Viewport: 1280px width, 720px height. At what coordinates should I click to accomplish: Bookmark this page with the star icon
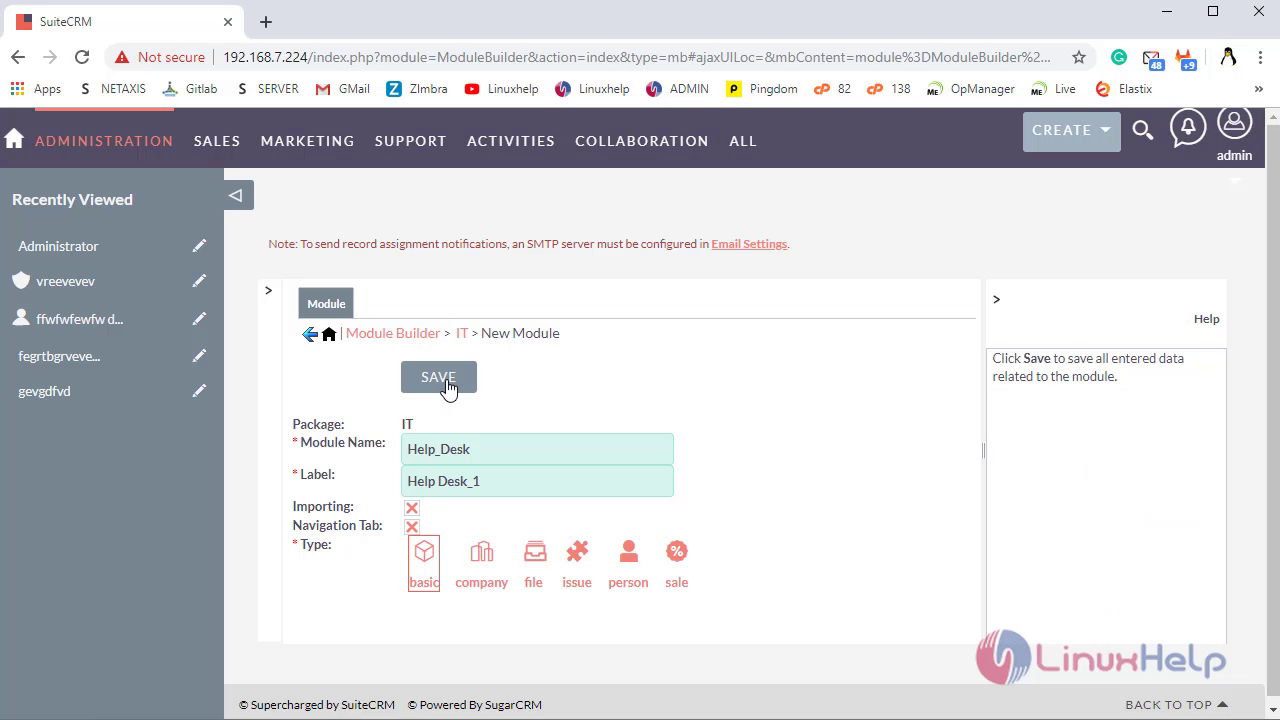[1079, 57]
